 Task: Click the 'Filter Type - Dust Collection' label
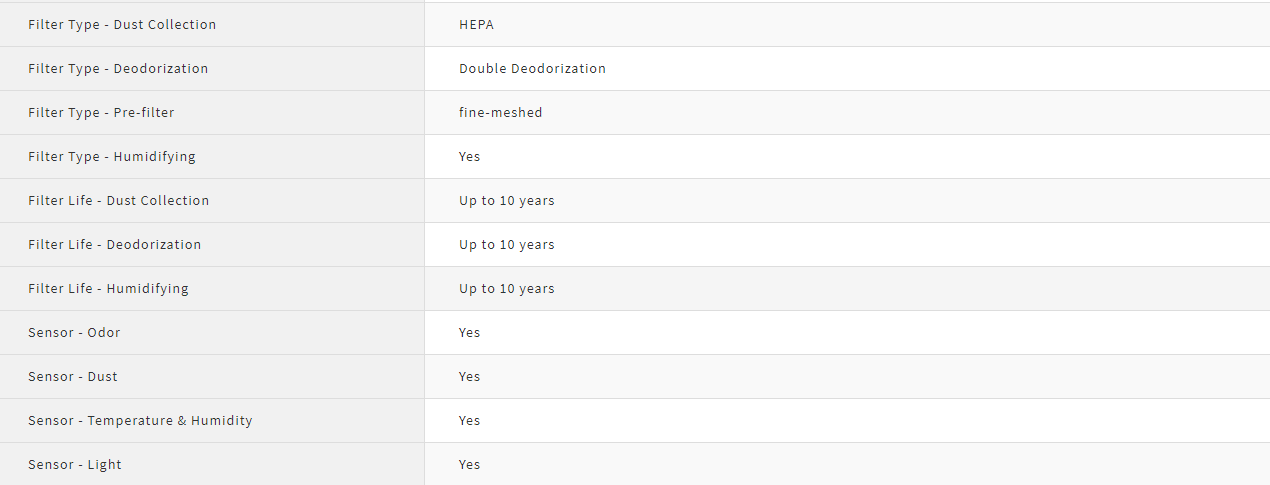point(122,25)
